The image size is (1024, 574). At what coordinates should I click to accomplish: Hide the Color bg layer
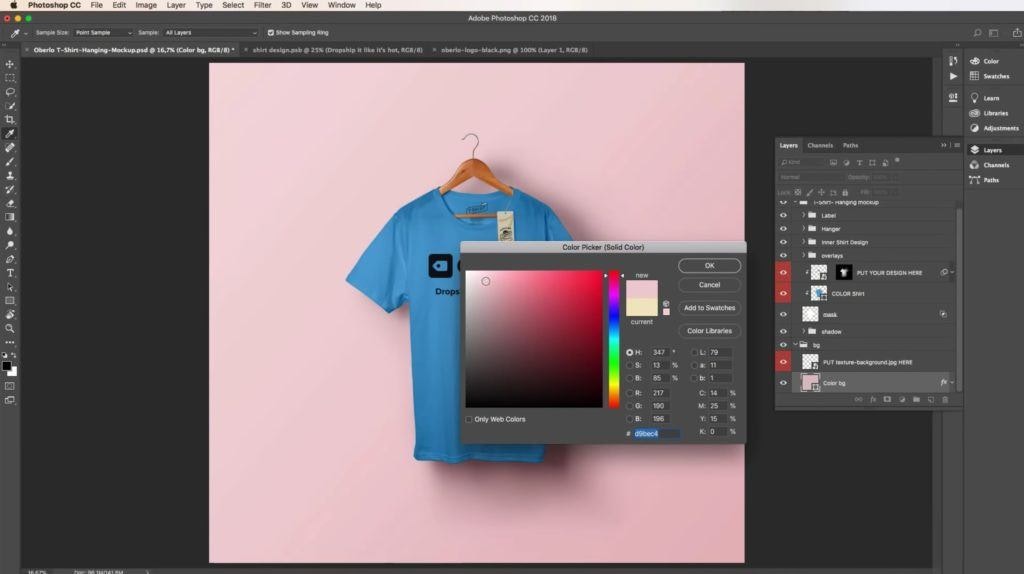click(783, 382)
